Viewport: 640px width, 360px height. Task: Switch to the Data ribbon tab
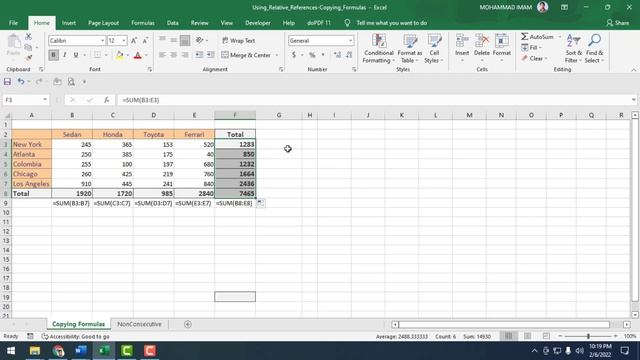coord(172,23)
